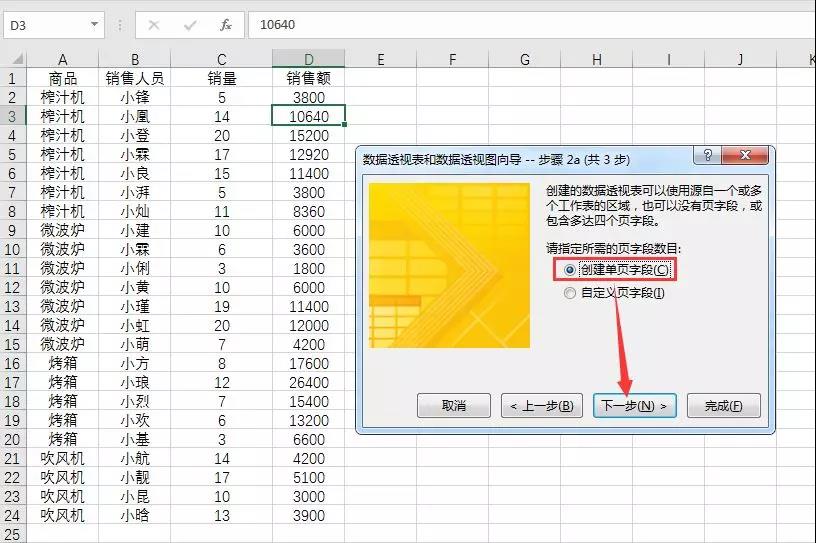The width and height of the screenshot is (816, 543).
Task: Click 吹风机 product cell in row 21
Action: point(62,458)
